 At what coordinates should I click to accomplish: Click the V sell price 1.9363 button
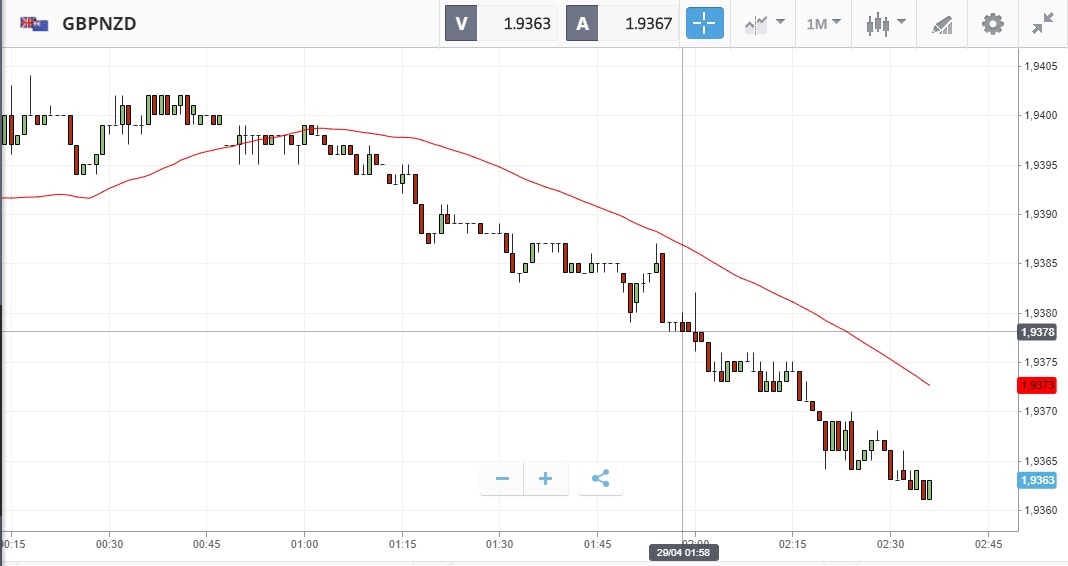502,23
